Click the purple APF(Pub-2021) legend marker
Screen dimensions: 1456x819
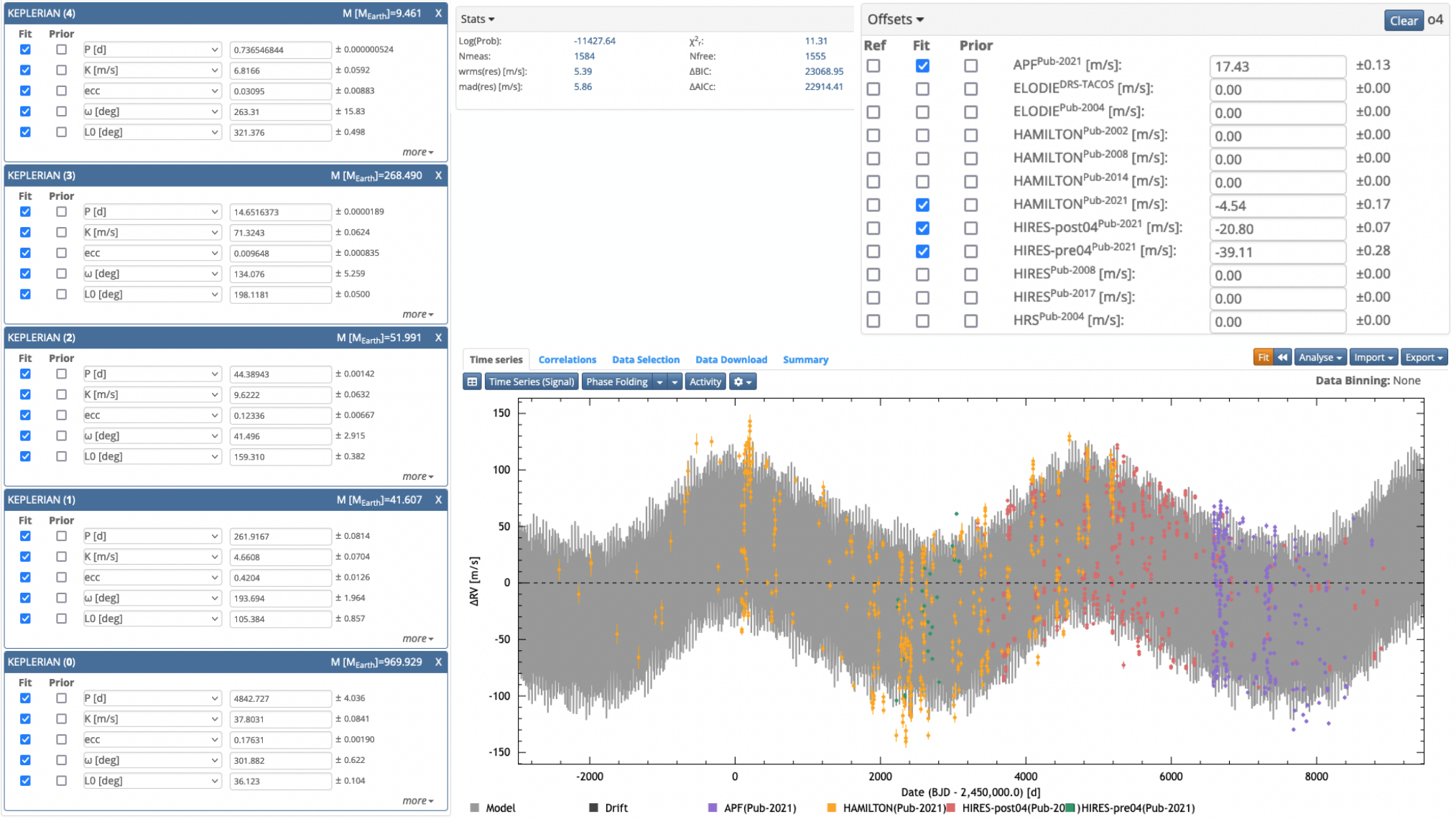[713, 808]
